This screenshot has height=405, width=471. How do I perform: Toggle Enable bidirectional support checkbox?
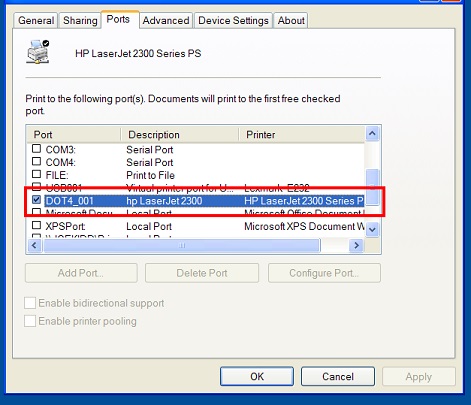pos(30,303)
